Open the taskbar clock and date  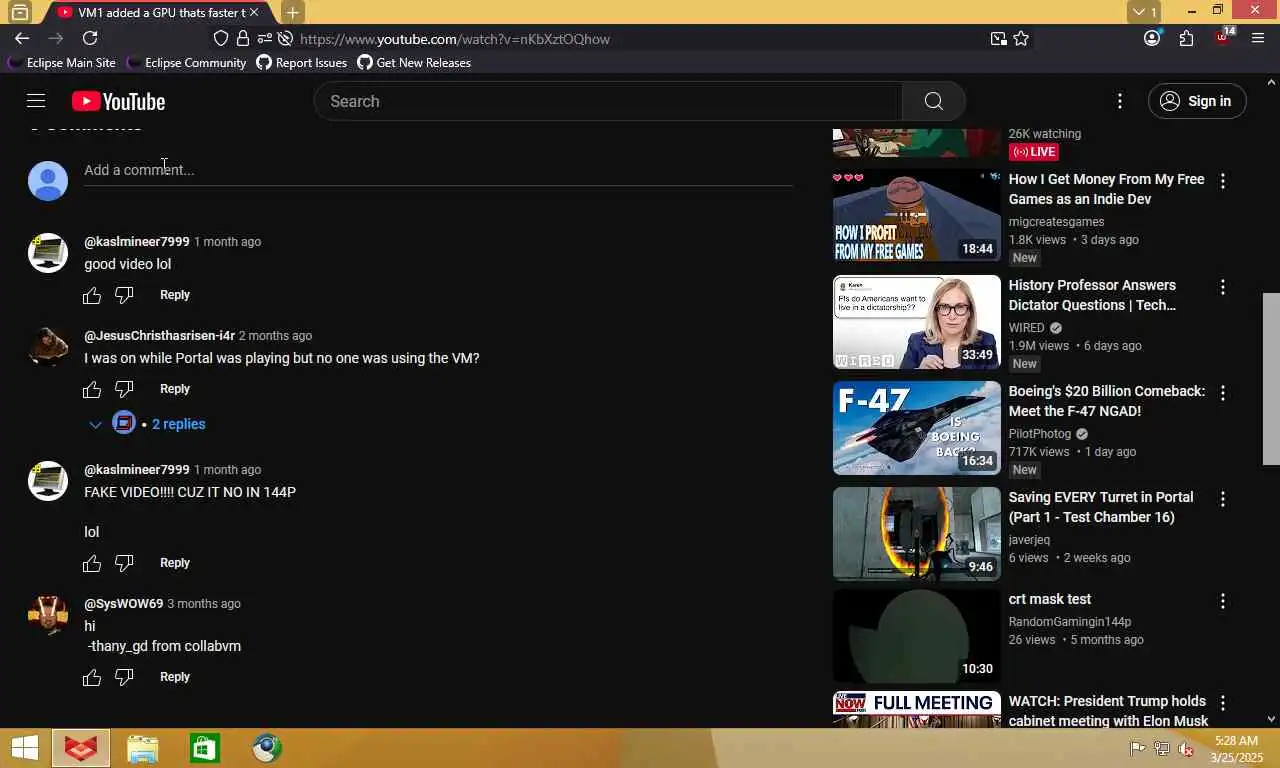(x=1236, y=749)
